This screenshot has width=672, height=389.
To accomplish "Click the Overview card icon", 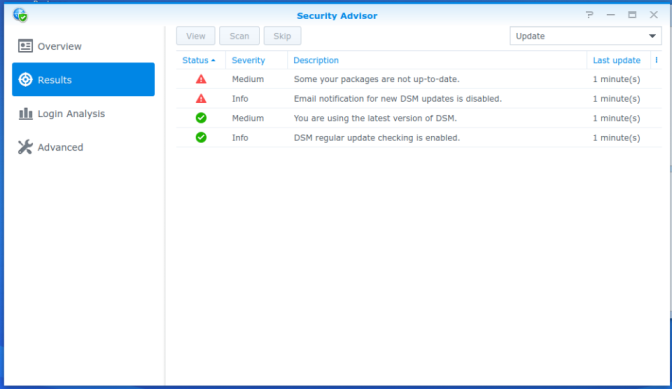I will [25, 46].
